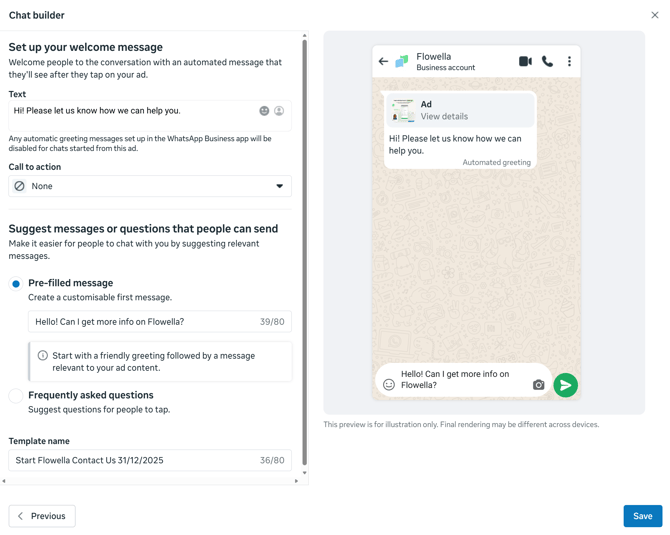Open the three-dot menu in chat preview
Image resolution: width=670 pixels, height=535 pixels.
click(569, 62)
